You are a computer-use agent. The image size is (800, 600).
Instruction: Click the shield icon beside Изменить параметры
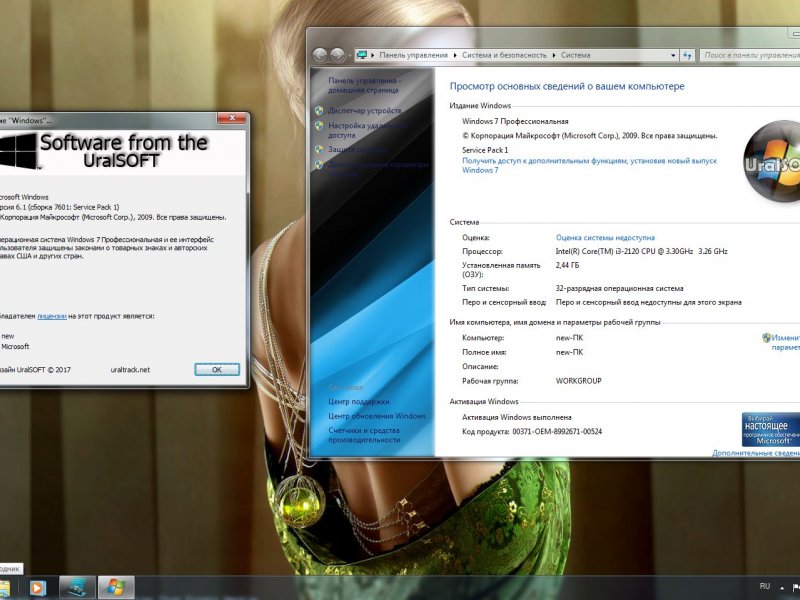pyautogui.click(x=766, y=338)
